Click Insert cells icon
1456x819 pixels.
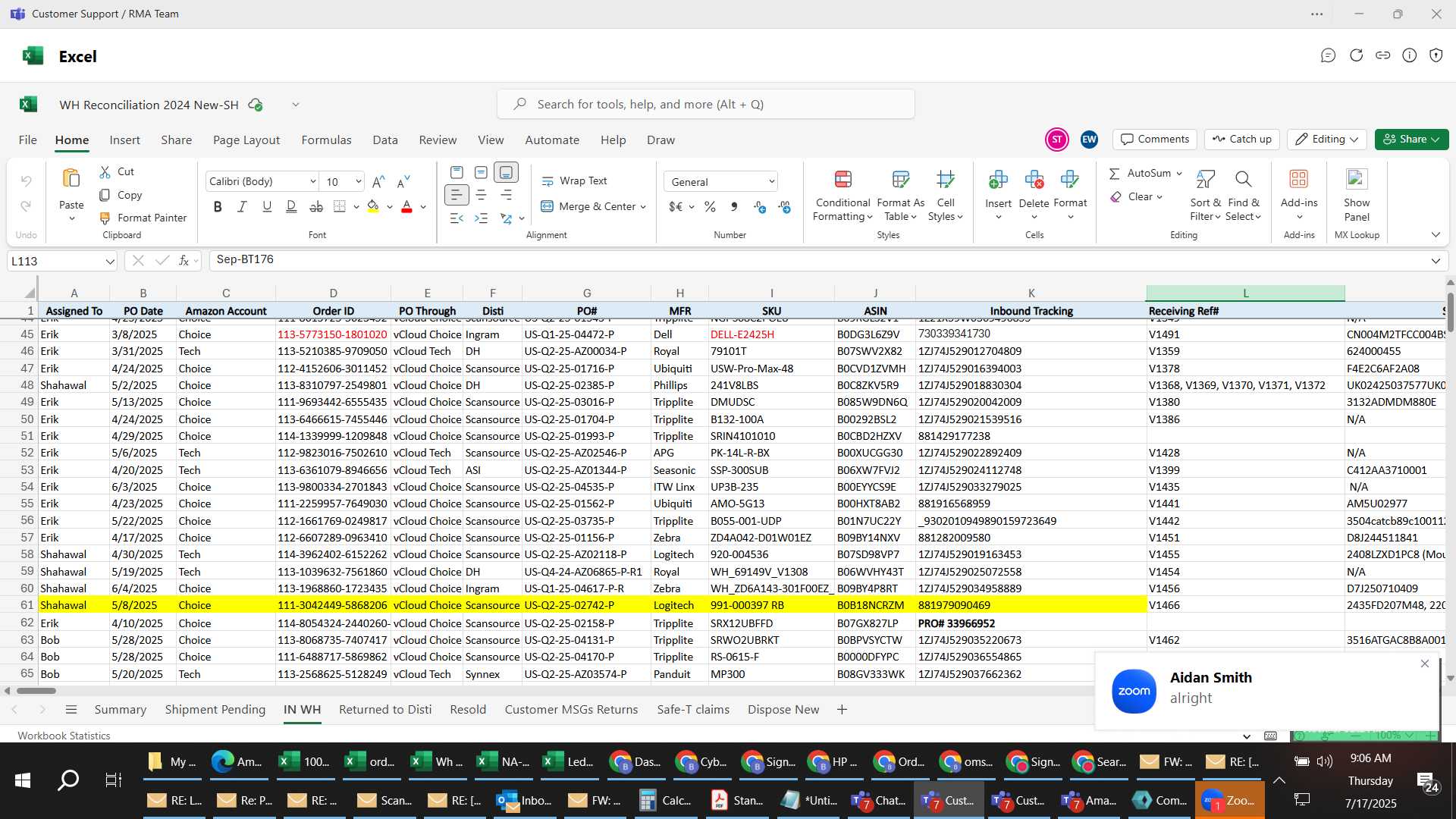(x=998, y=180)
